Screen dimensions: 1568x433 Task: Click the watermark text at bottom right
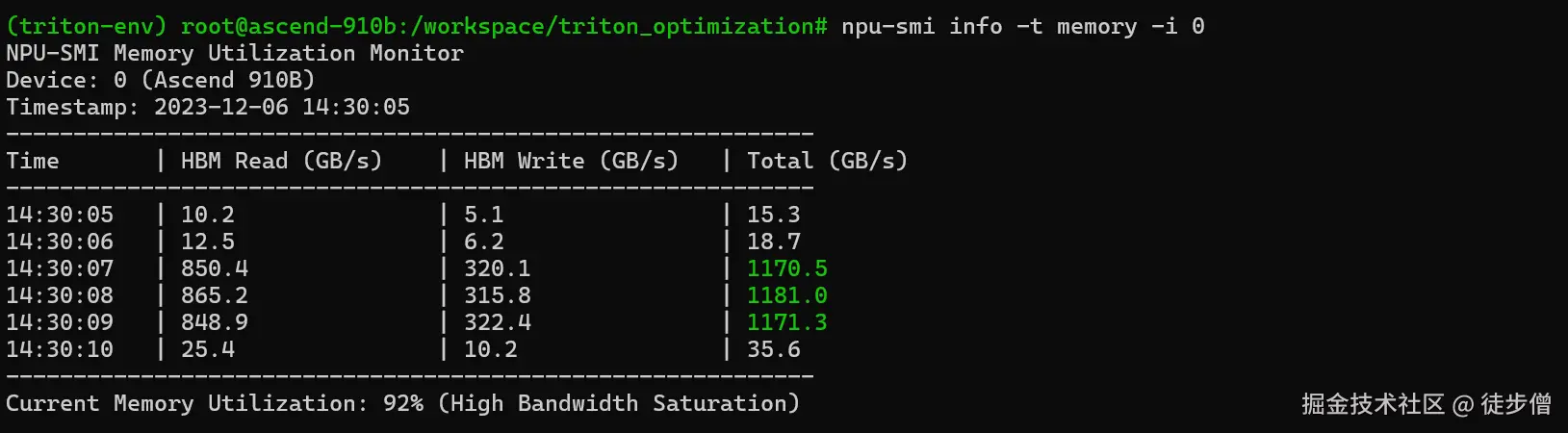pos(1426,403)
